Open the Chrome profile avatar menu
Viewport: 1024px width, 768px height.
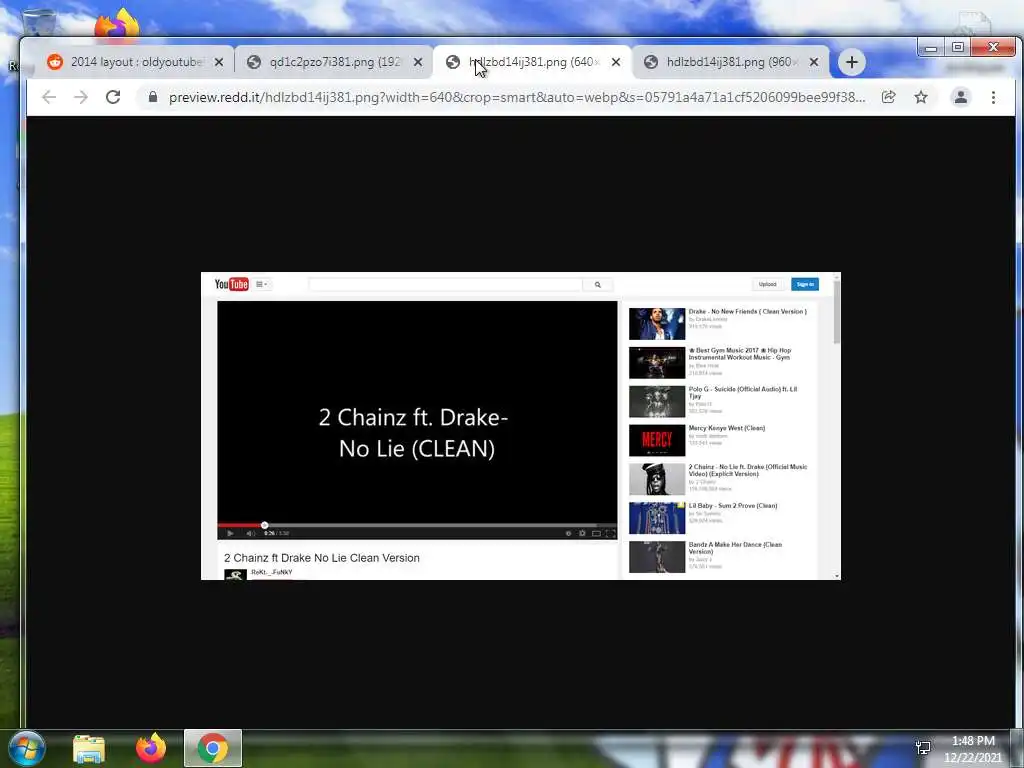[x=961, y=97]
